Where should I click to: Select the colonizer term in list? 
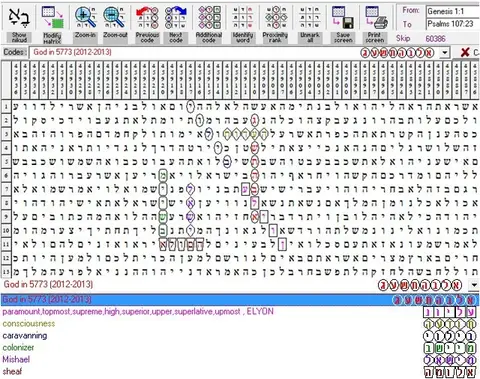pos(18,348)
